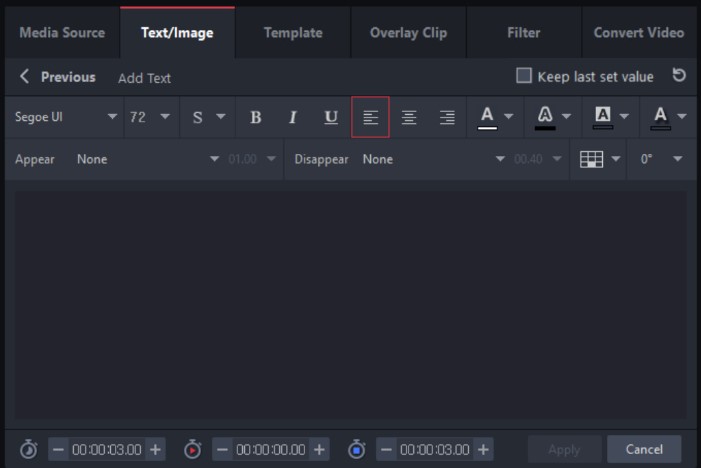Toggle italic text formatting

click(293, 117)
